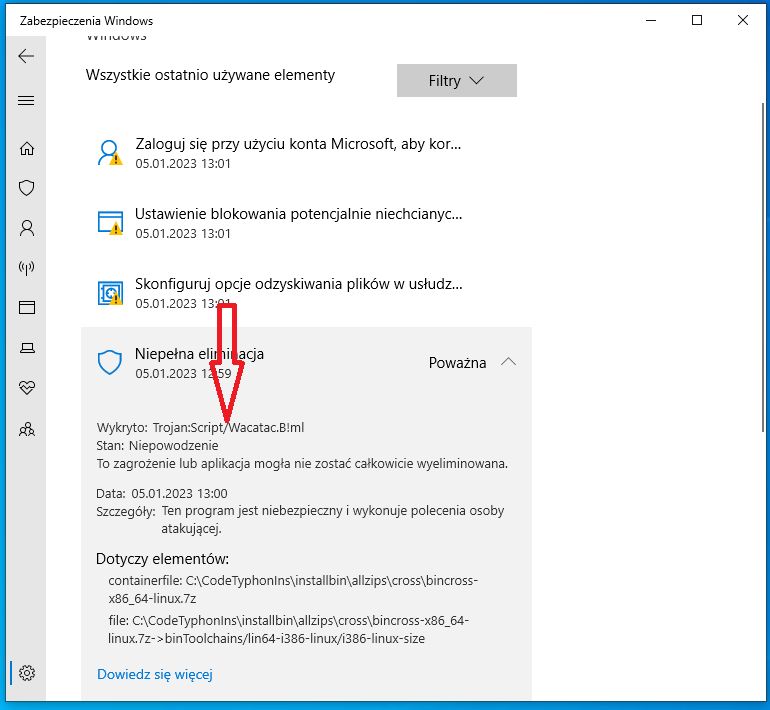Click the file recovery warning icon
Viewport: 770px width, 710px height.
[110, 293]
